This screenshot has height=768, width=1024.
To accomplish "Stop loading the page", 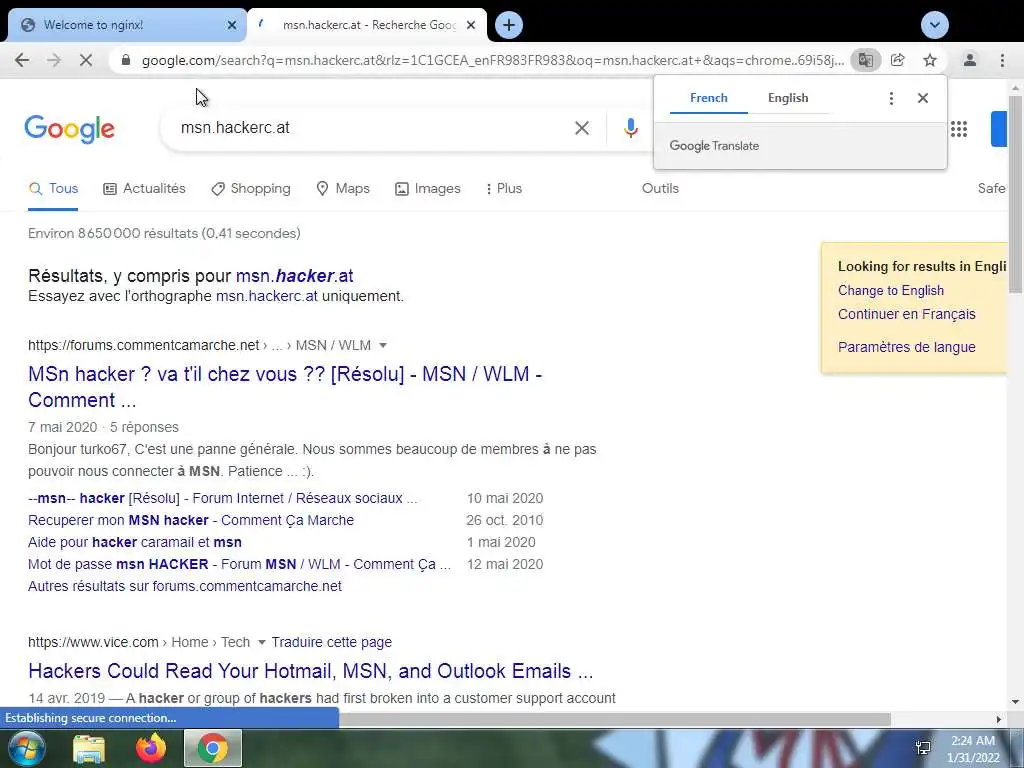I will click(86, 60).
